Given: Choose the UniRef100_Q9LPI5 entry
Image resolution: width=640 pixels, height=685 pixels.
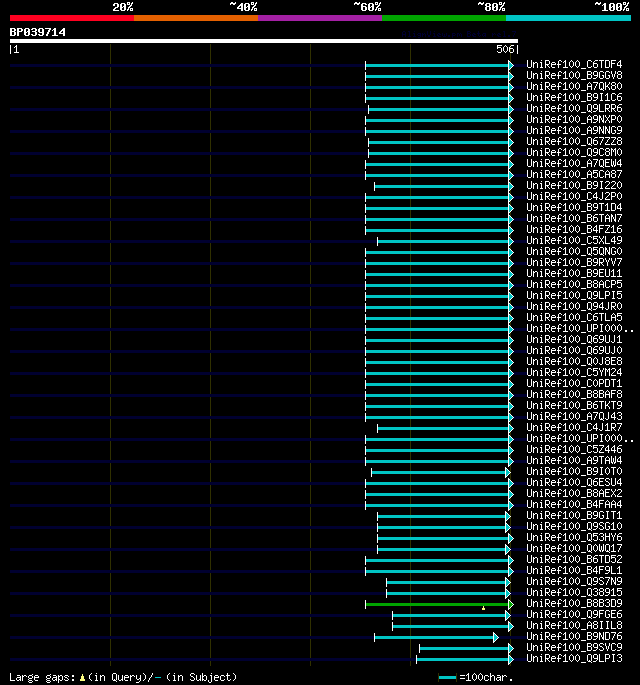Looking at the screenshot, I should point(574,295).
